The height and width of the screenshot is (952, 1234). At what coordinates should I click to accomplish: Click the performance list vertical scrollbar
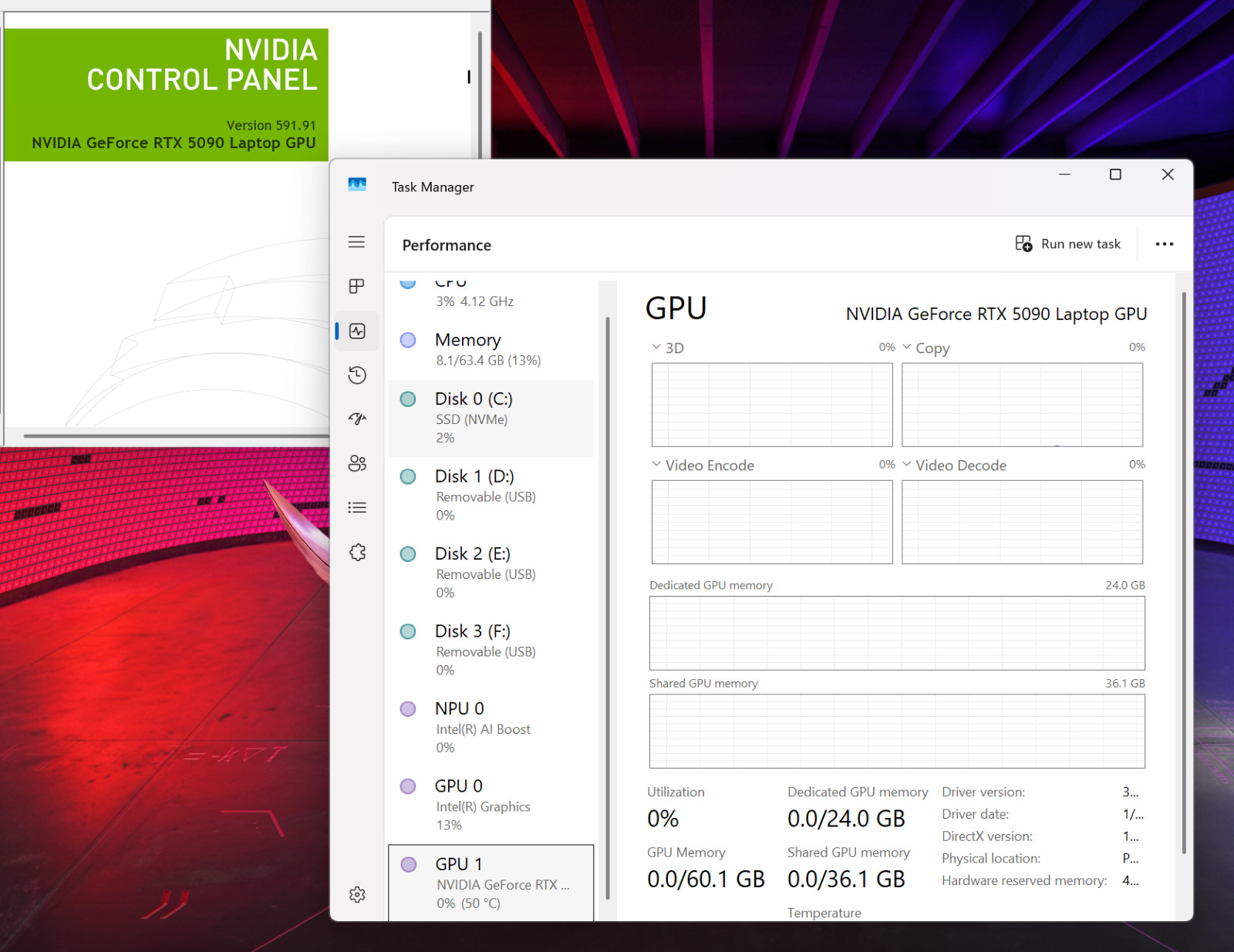click(x=608, y=607)
